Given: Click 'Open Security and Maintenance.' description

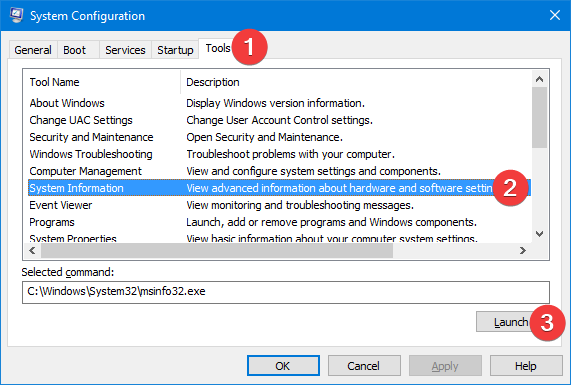Looking at the screenshot, I should pyautogui.click(x=264, y=137).
